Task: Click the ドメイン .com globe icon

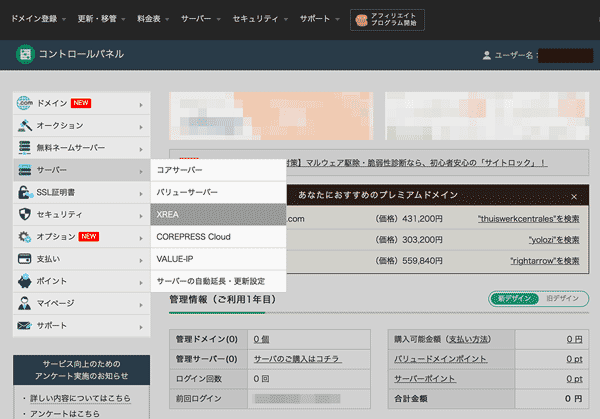Action: tap(24, 103)
